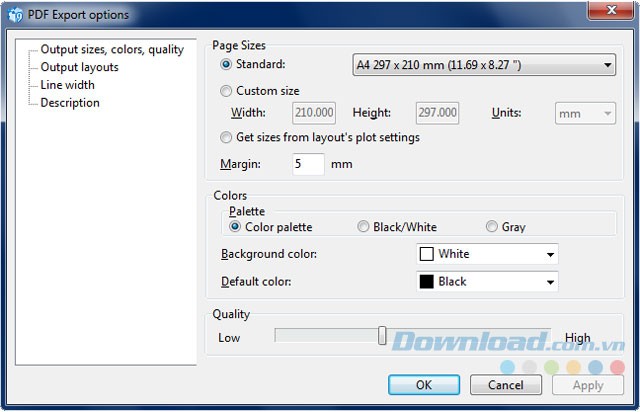Screen dimensions: 640x412
Task: Select Output sizes, colors, quality tree item
Action: click(112, 49)
